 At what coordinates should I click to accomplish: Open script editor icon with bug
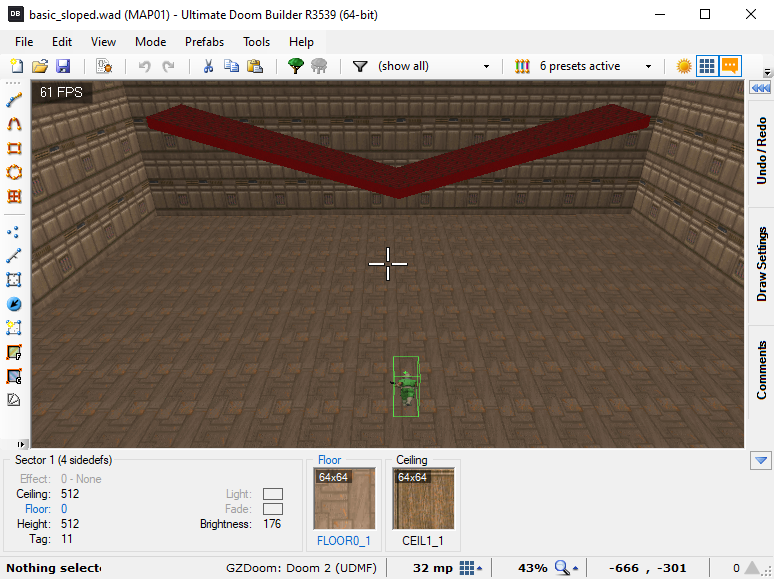104,66
